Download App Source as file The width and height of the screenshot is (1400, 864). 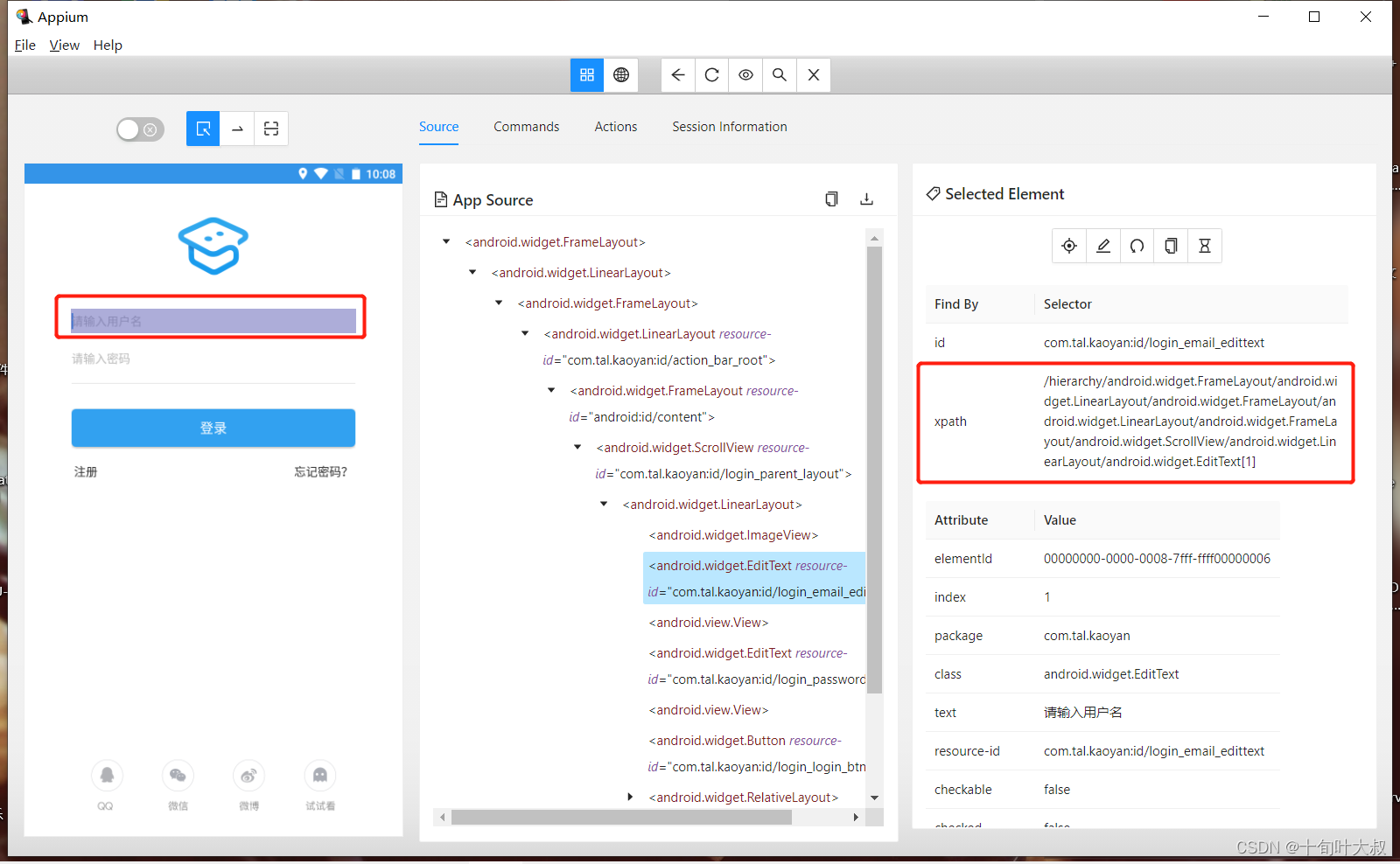coord(866,199)
